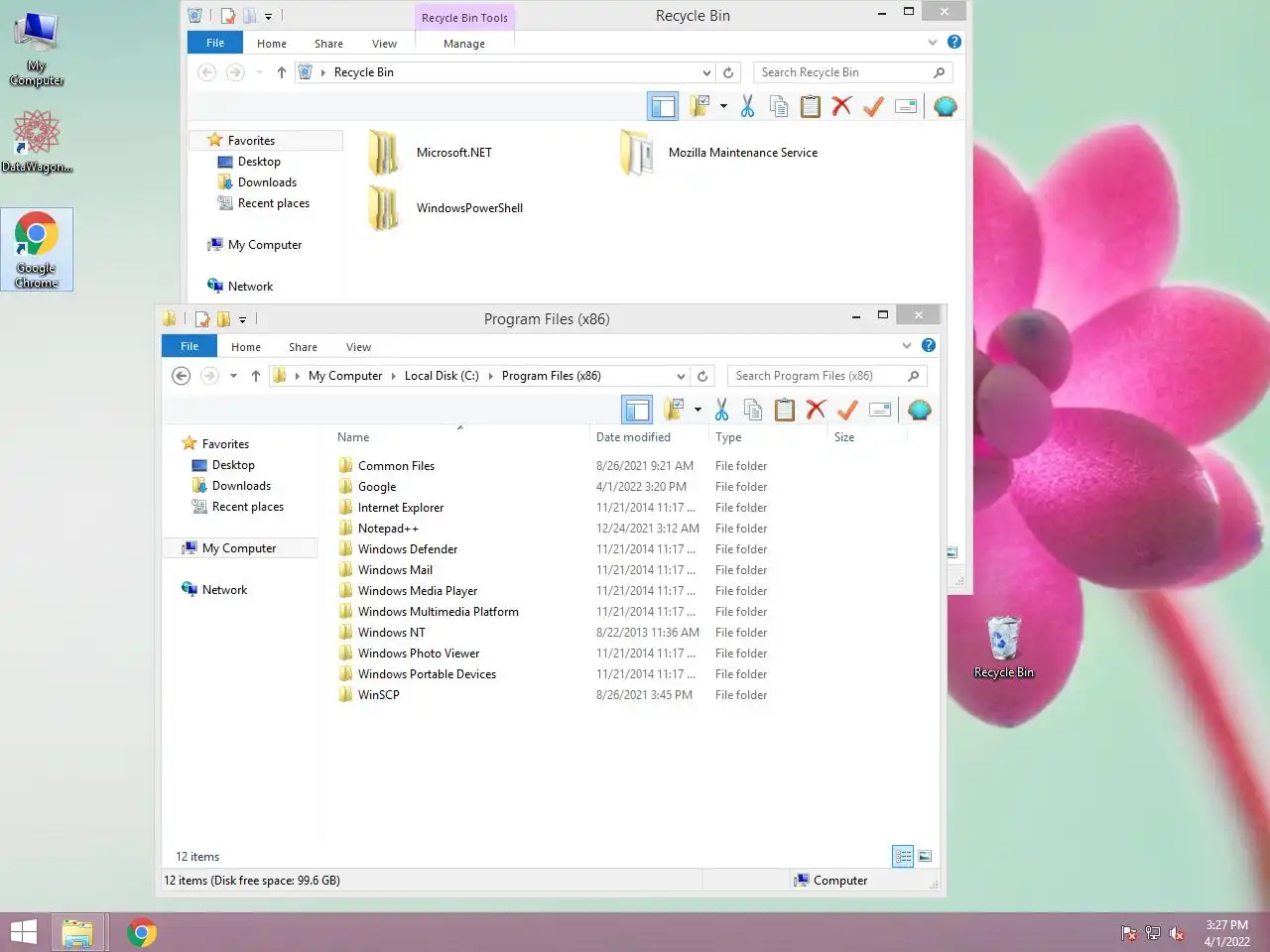Open Help icon in Program Files window
Image resolution: width=1270 pixels, height=952 pixels.
click(x=929, y=345)
